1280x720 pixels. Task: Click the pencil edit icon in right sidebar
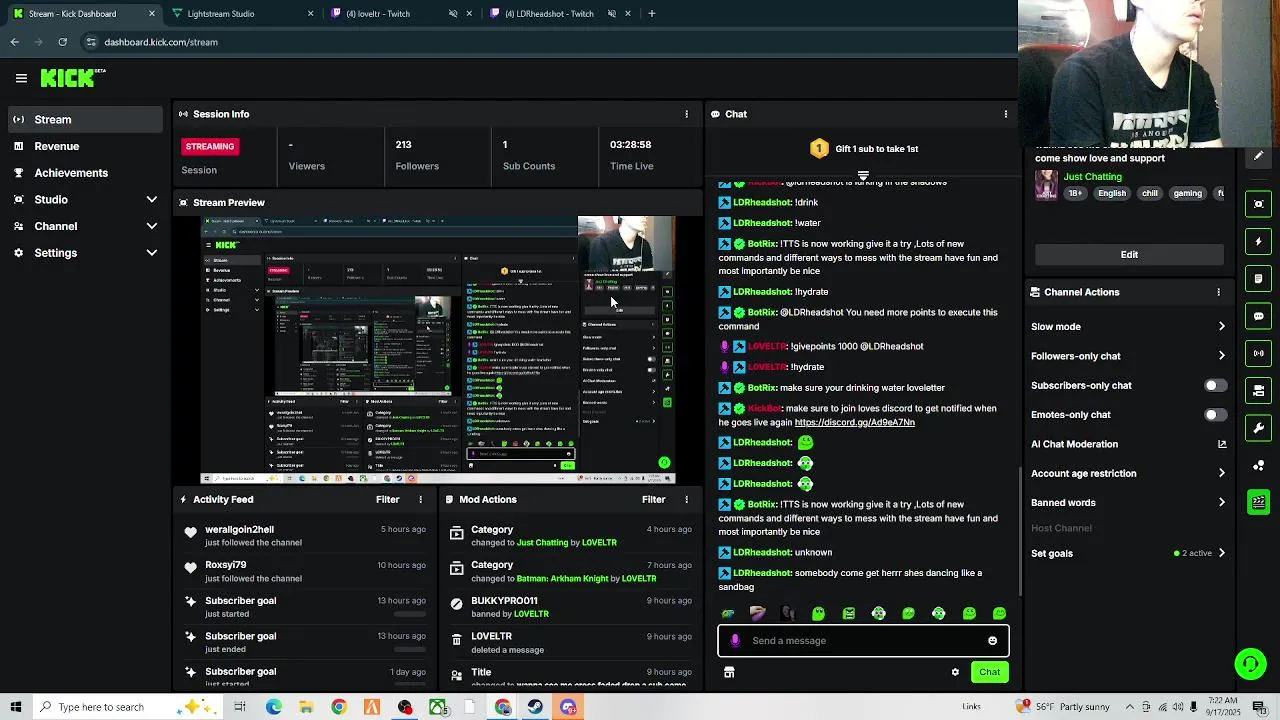1258,156
